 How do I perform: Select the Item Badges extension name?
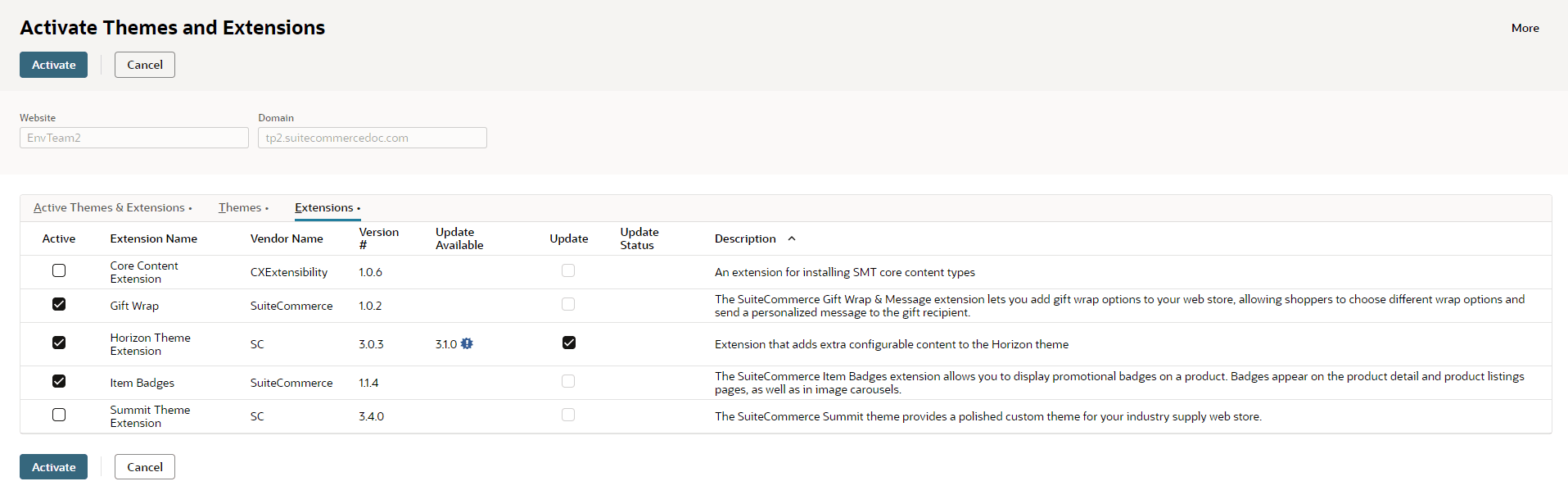tap(142, 383)
